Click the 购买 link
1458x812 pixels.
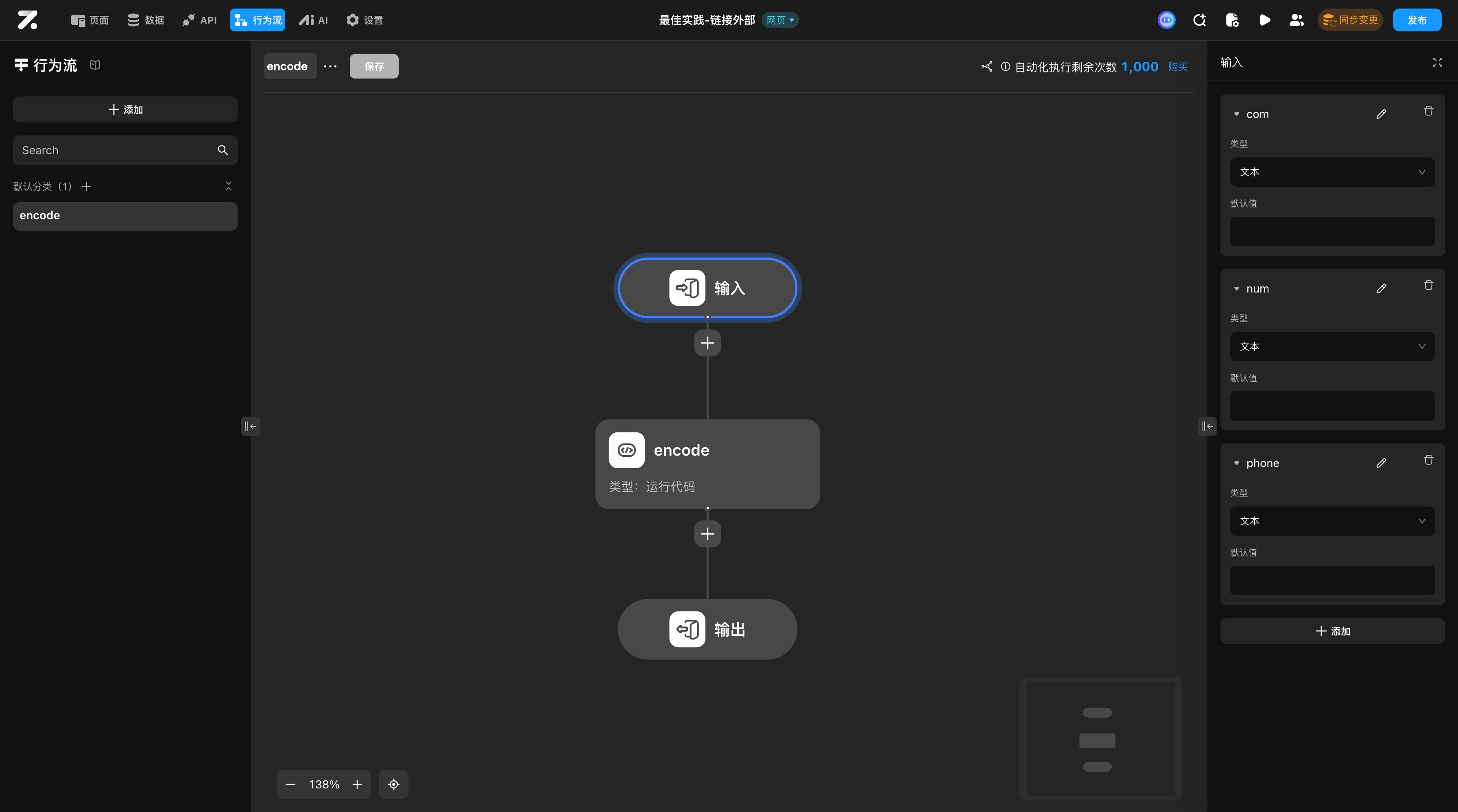pyautogui.click(x=1177, y=67)
